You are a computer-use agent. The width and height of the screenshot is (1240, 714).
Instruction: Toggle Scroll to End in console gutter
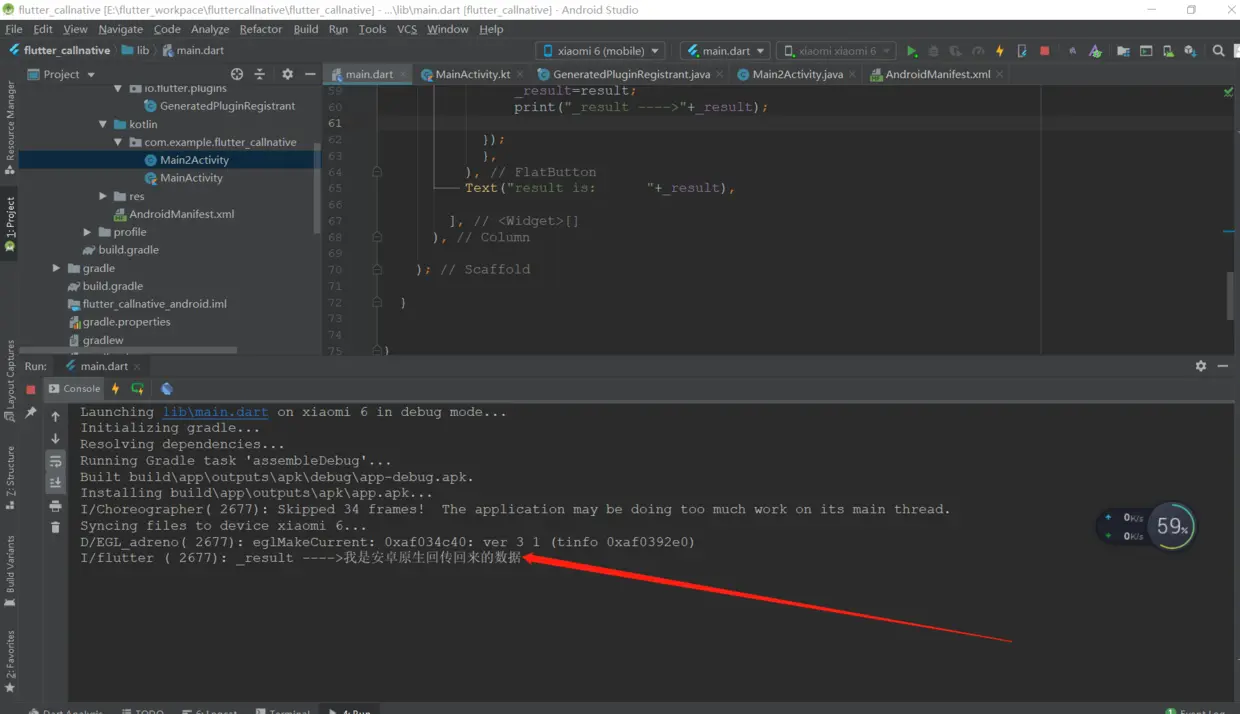(x=56, y=483)
